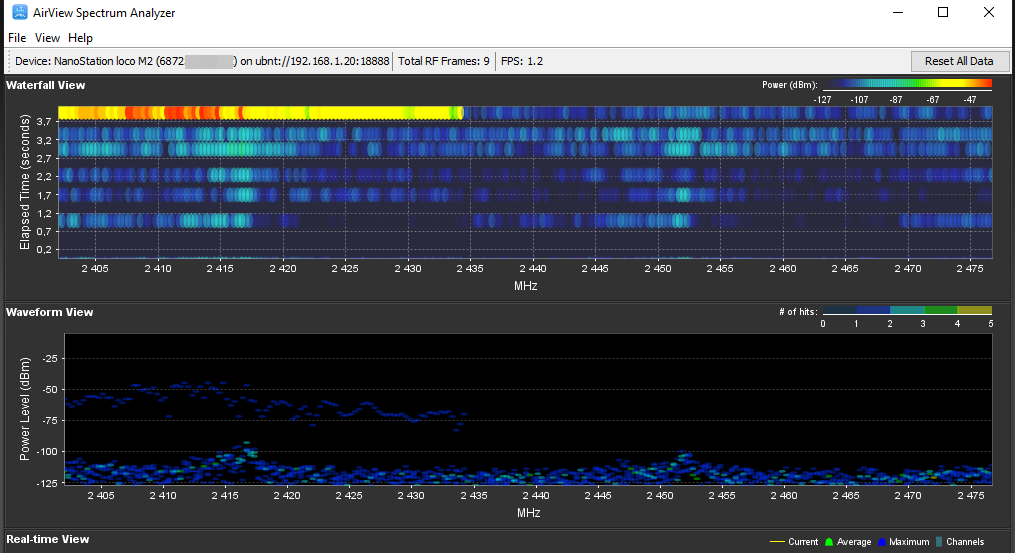The image size is (1015, 553).
Task: Click the -75 tick on power level axis
Action: coord(49,420)
